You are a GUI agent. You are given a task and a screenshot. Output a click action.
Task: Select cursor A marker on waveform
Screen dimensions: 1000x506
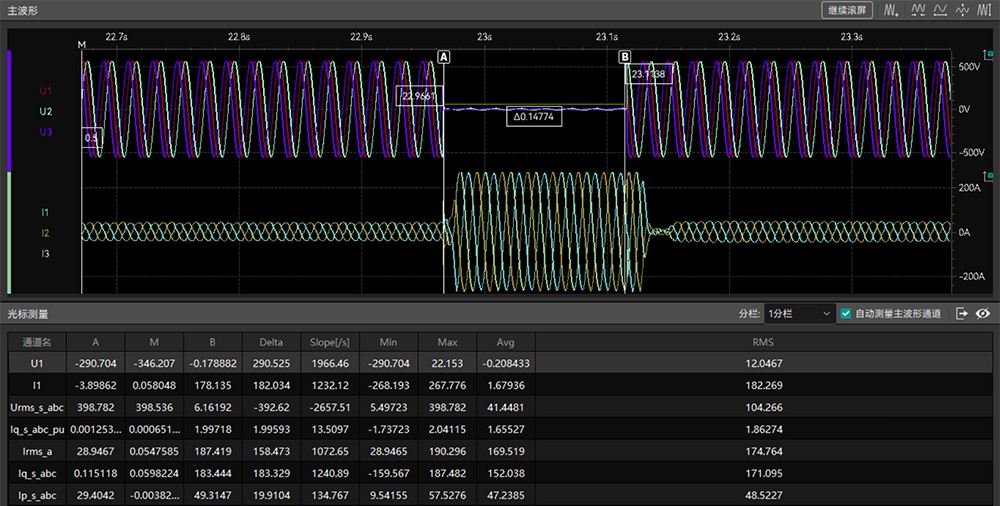tap(444, 57)
